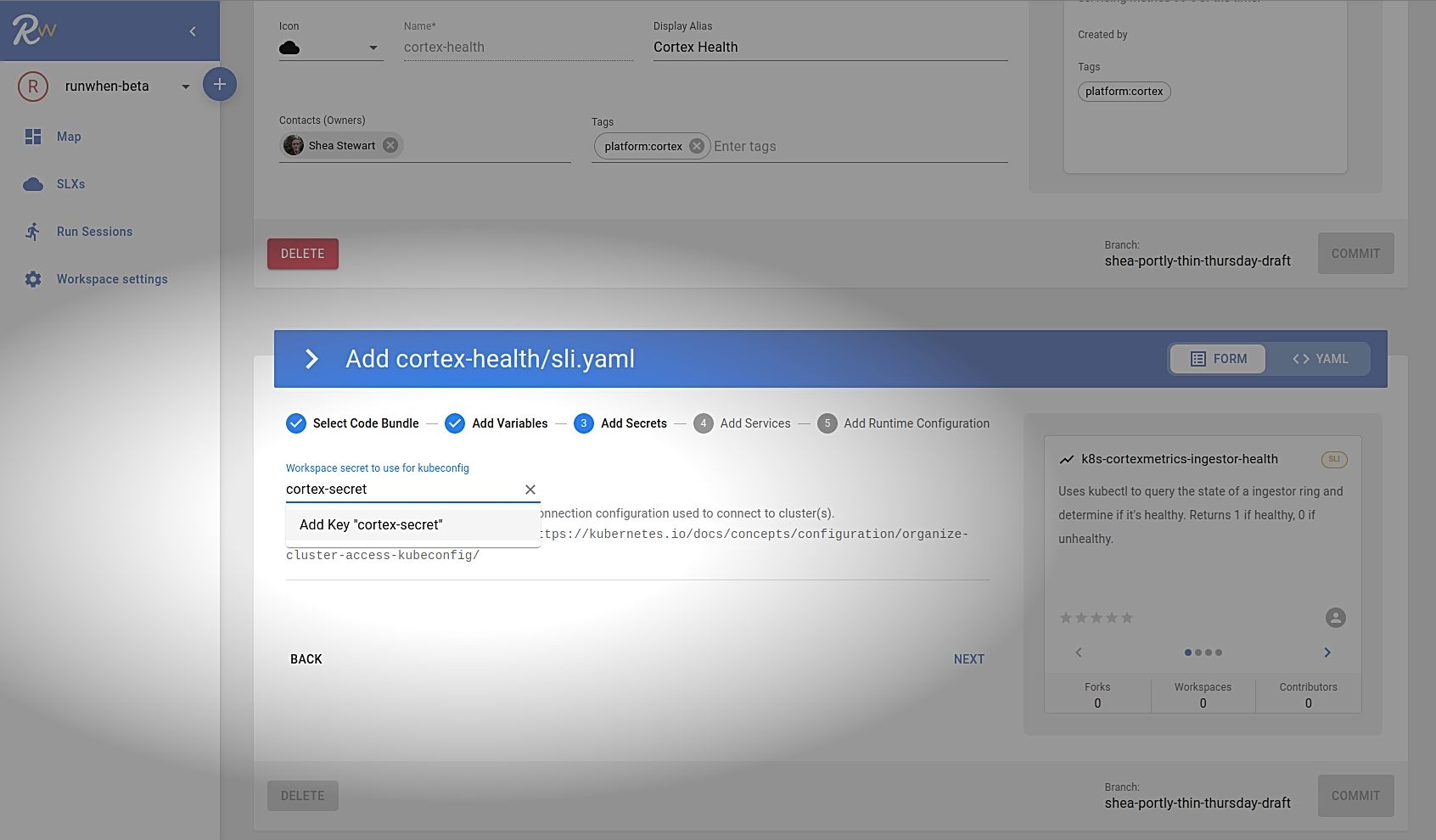This screenshot has height=840, width=1436.
Task: Click the Display Alias input field
Action: [829, 48]
